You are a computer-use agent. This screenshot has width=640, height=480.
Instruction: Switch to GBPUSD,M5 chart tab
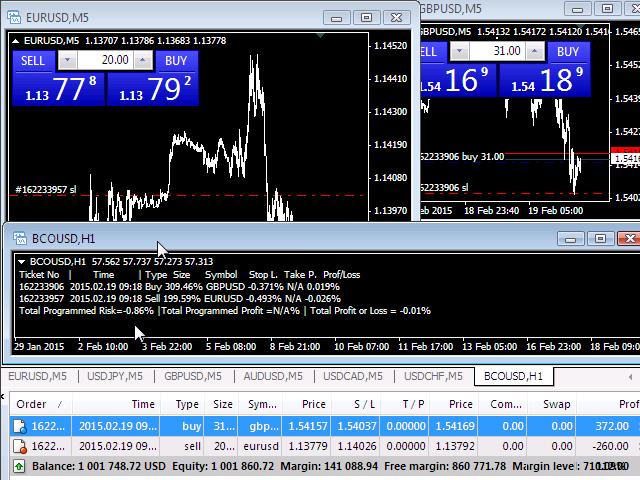tap(193, 376)
